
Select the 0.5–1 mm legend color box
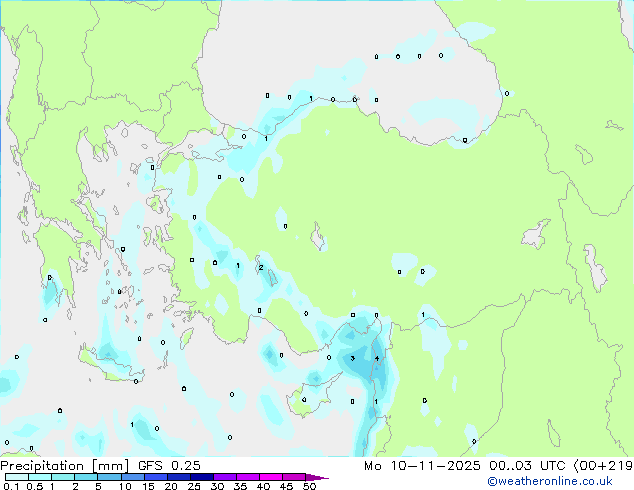click(40, 477)
